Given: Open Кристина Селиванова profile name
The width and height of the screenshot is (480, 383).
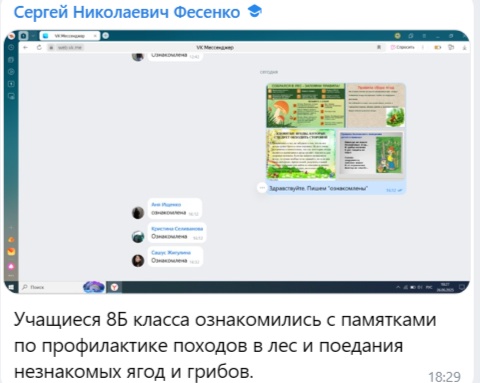Looking at the screenshot, I should (177, 229).
